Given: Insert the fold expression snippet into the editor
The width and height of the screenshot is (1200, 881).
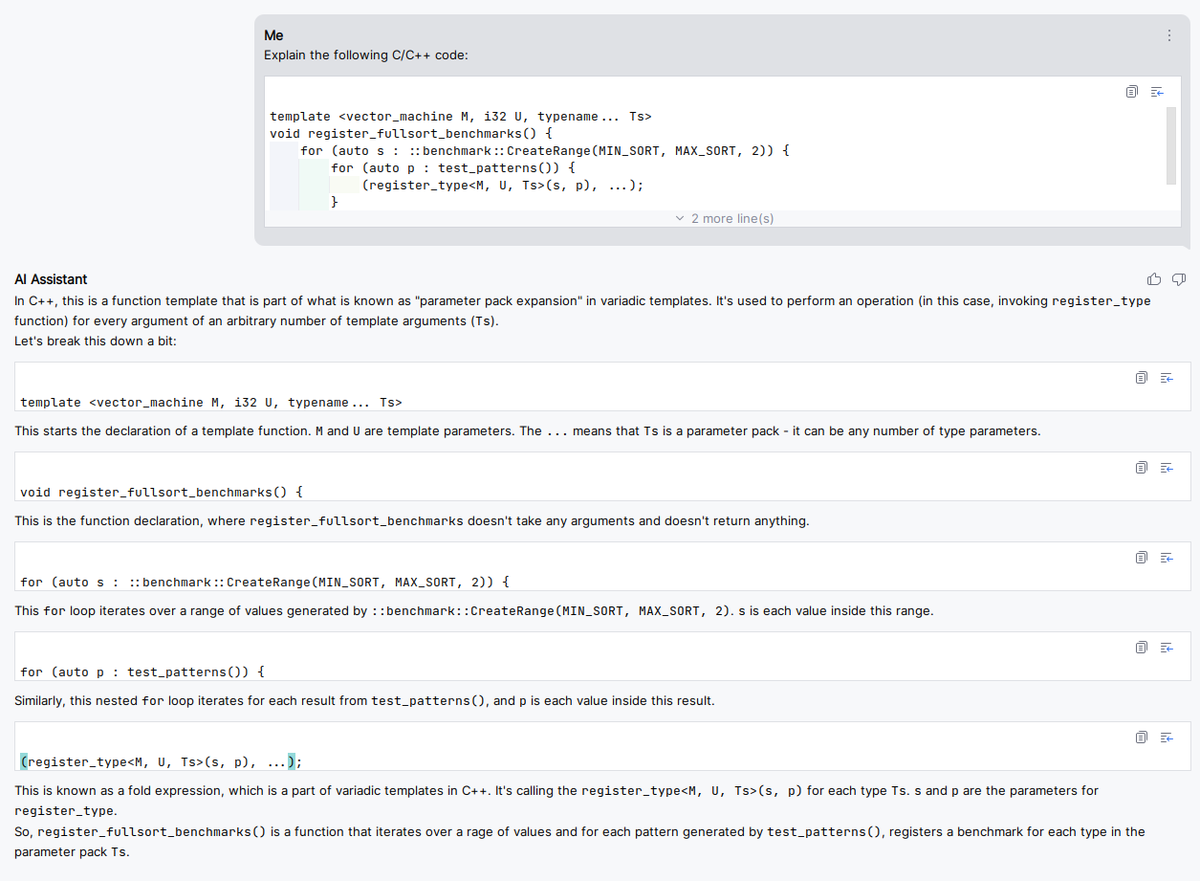Looking at the screenshot, I should tap(1166, 737).
